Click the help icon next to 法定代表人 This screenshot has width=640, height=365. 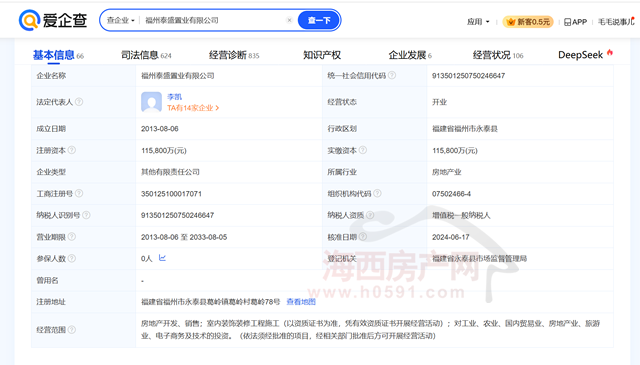pyautogui.click(x=79, y=102)
